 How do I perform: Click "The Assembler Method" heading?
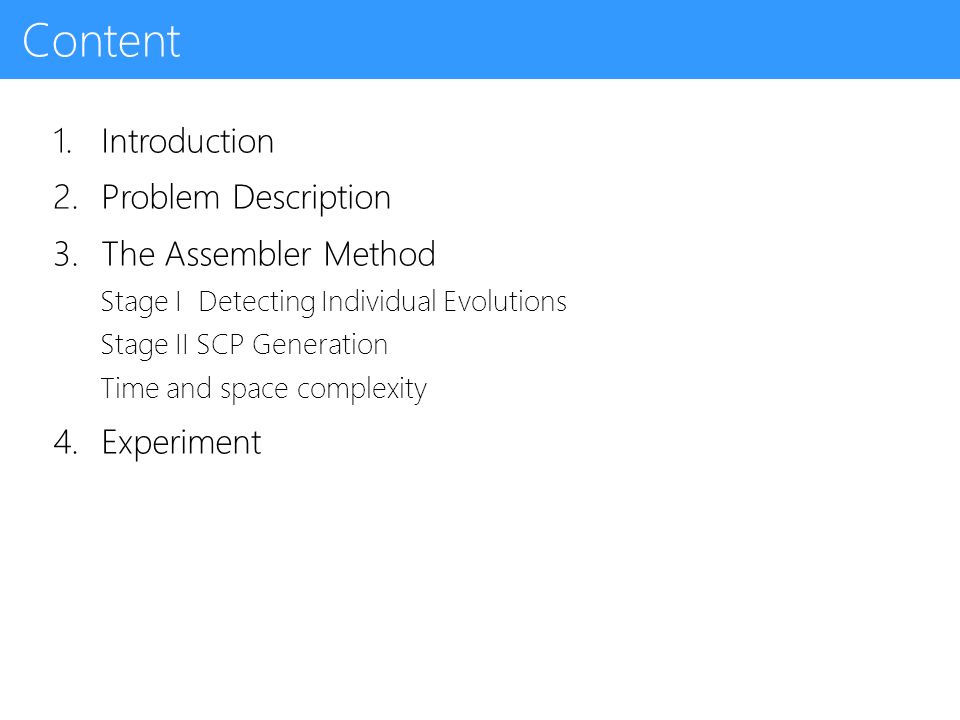(x=268, y=253)
